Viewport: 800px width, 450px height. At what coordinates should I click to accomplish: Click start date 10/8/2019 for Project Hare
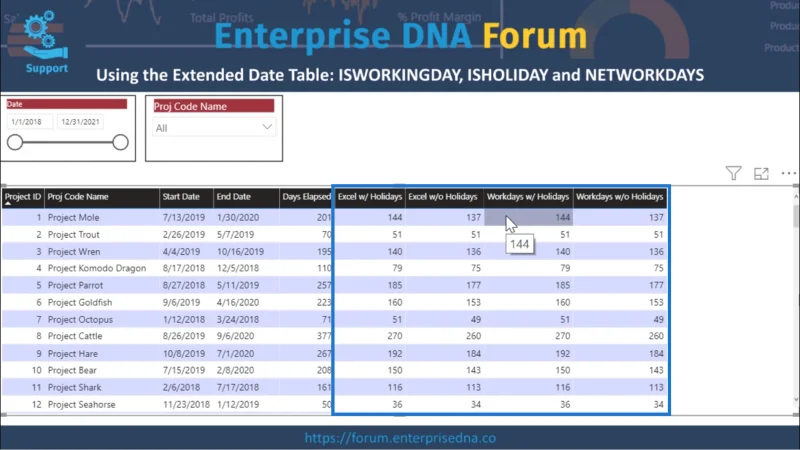click(184, 354)
